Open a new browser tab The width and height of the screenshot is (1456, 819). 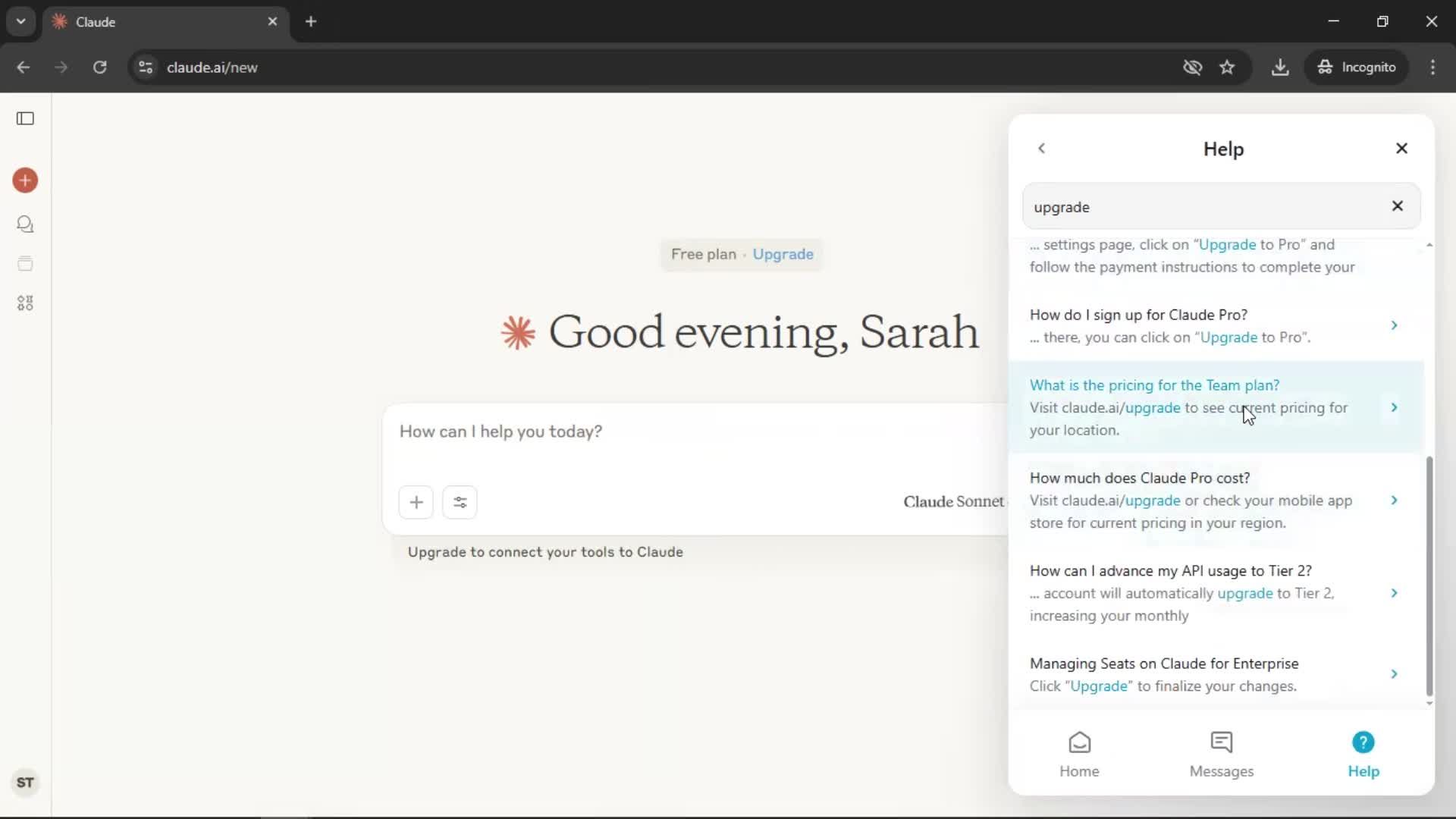tap(311, 22)
